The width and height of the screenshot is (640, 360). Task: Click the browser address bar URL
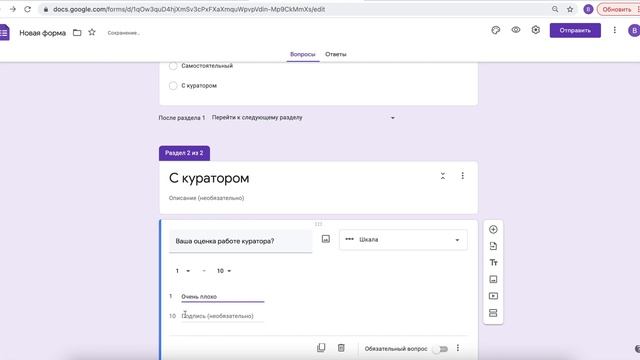(189, 9)
